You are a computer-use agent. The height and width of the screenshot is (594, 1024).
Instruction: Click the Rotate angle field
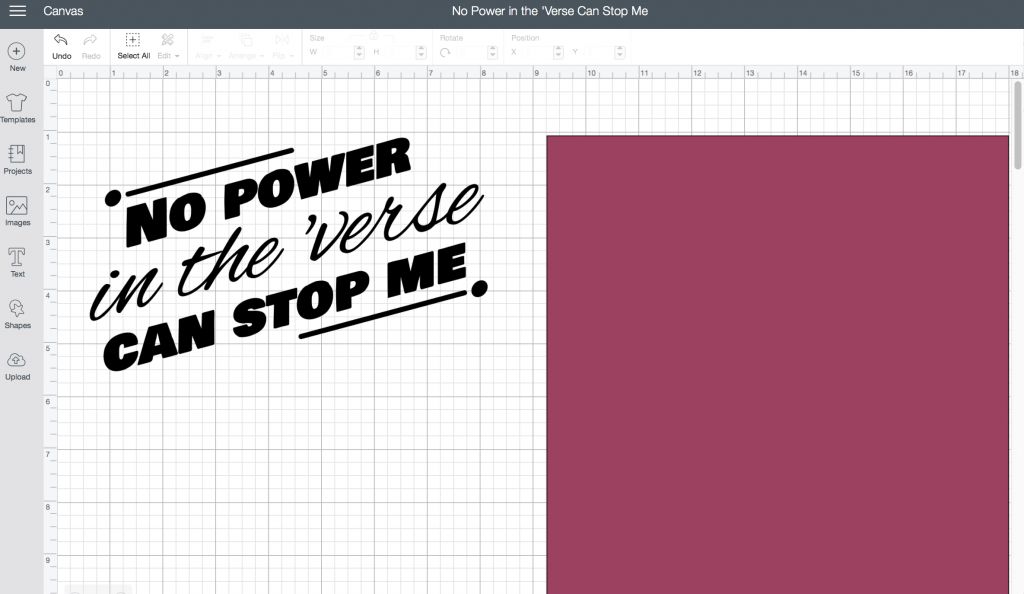coord(471,52)
